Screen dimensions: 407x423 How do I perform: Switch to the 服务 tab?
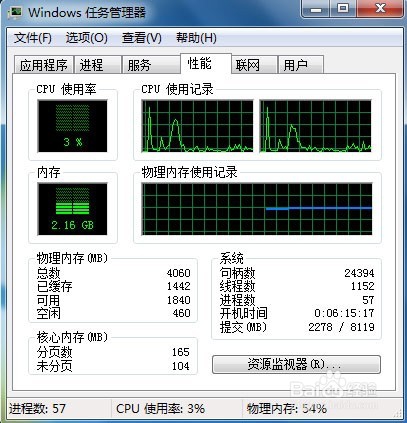[151, 65]
